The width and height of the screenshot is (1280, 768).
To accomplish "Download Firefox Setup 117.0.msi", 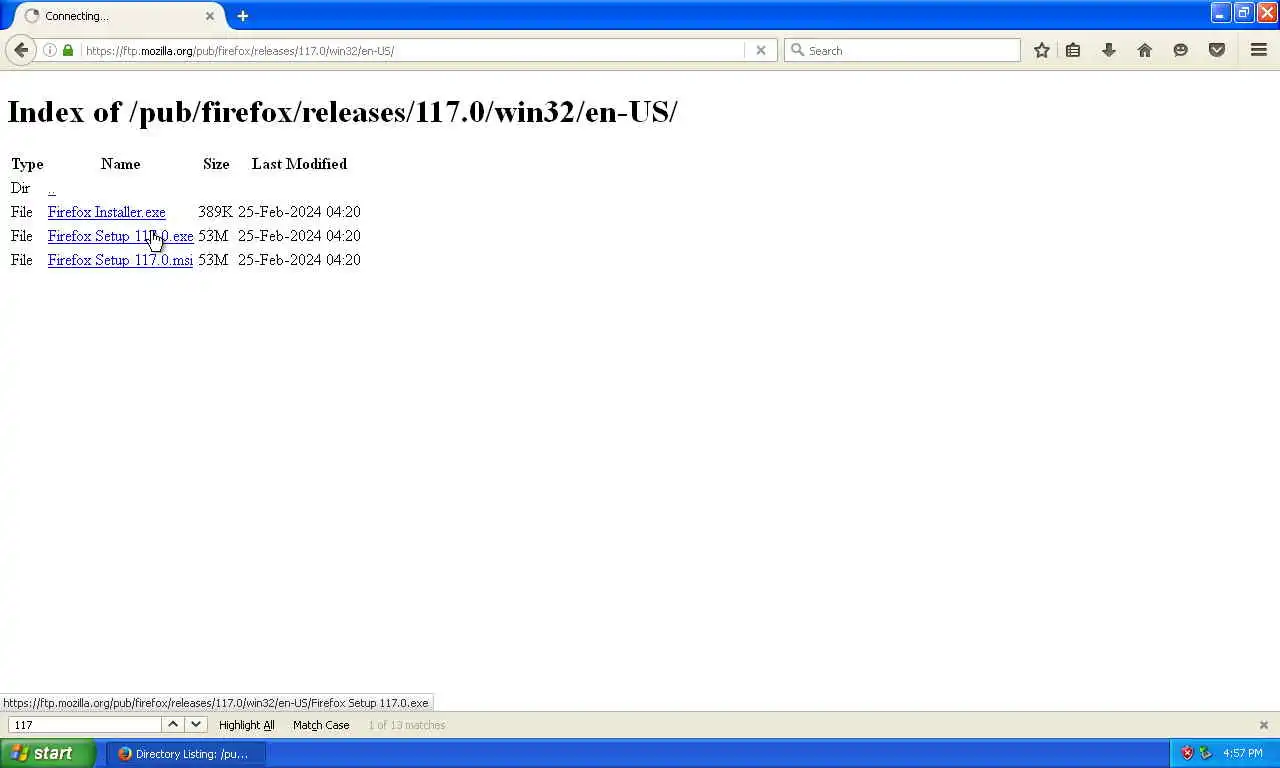I will [120, 260].
